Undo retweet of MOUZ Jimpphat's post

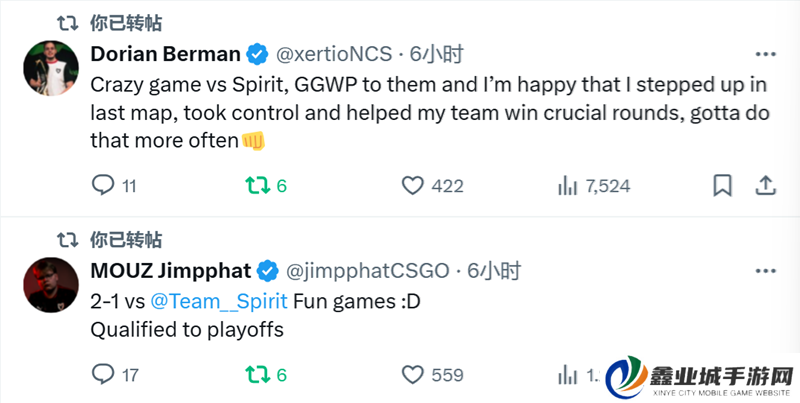coord(257,375)
